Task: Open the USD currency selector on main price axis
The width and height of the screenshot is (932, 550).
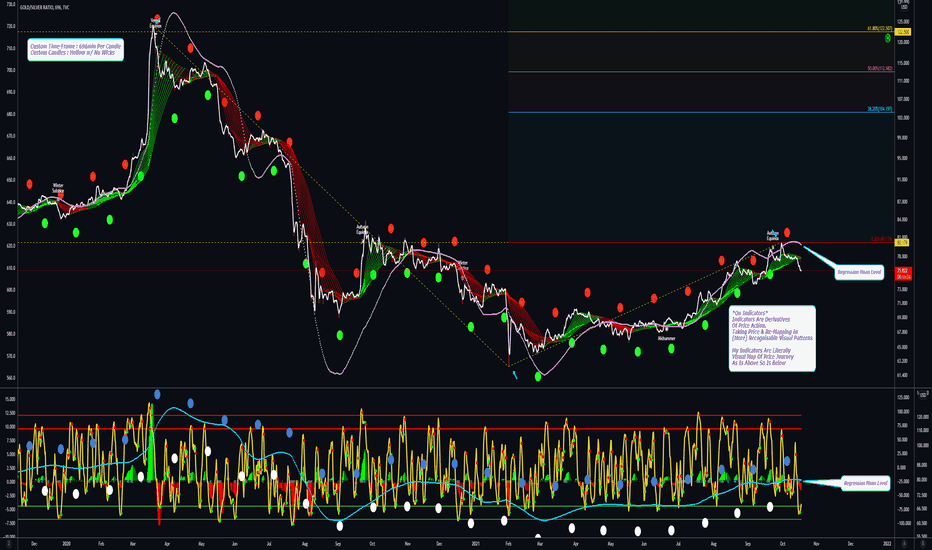Action: tap(903, 5)
